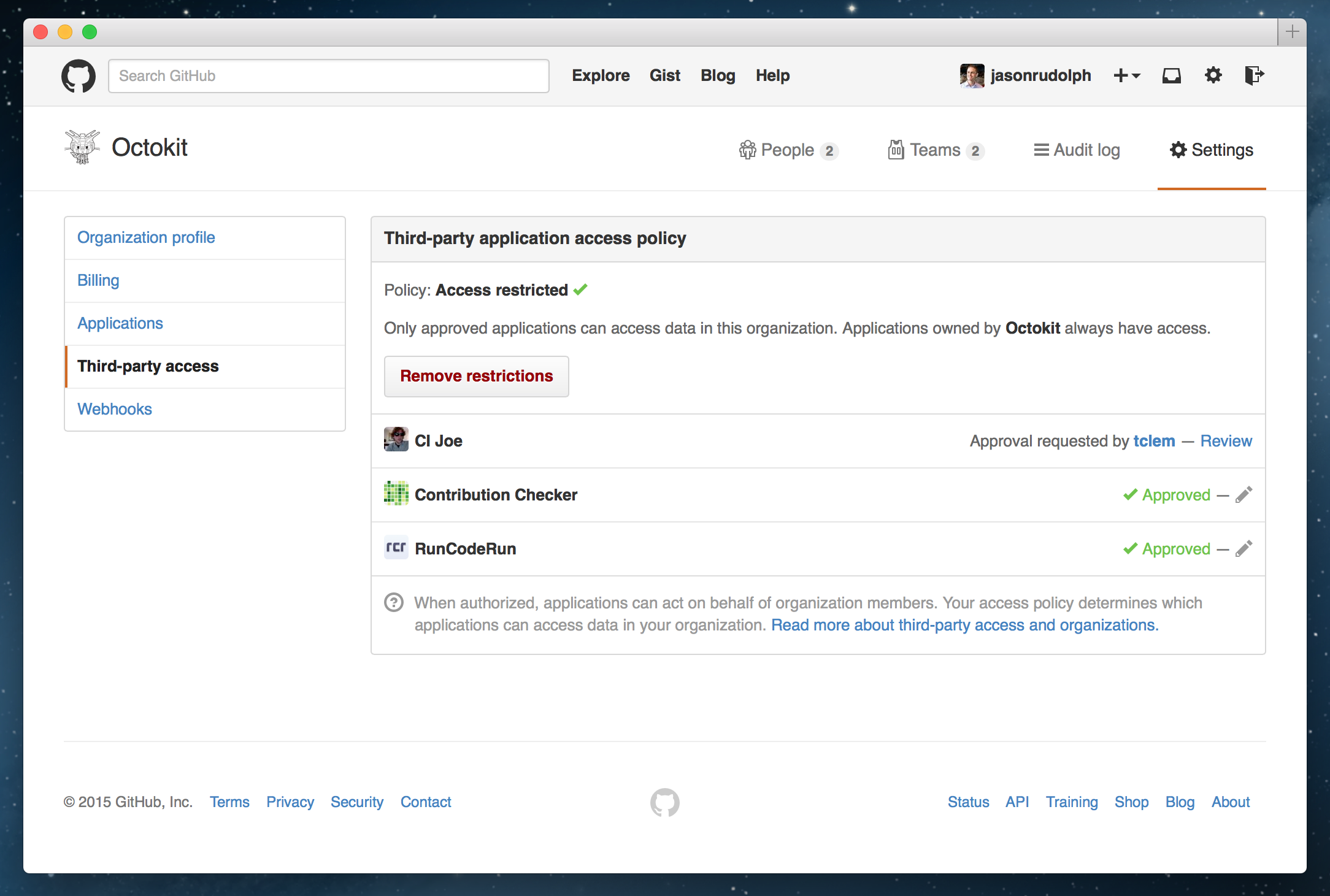Review CI Joe's approval request

coord(1226,440)
